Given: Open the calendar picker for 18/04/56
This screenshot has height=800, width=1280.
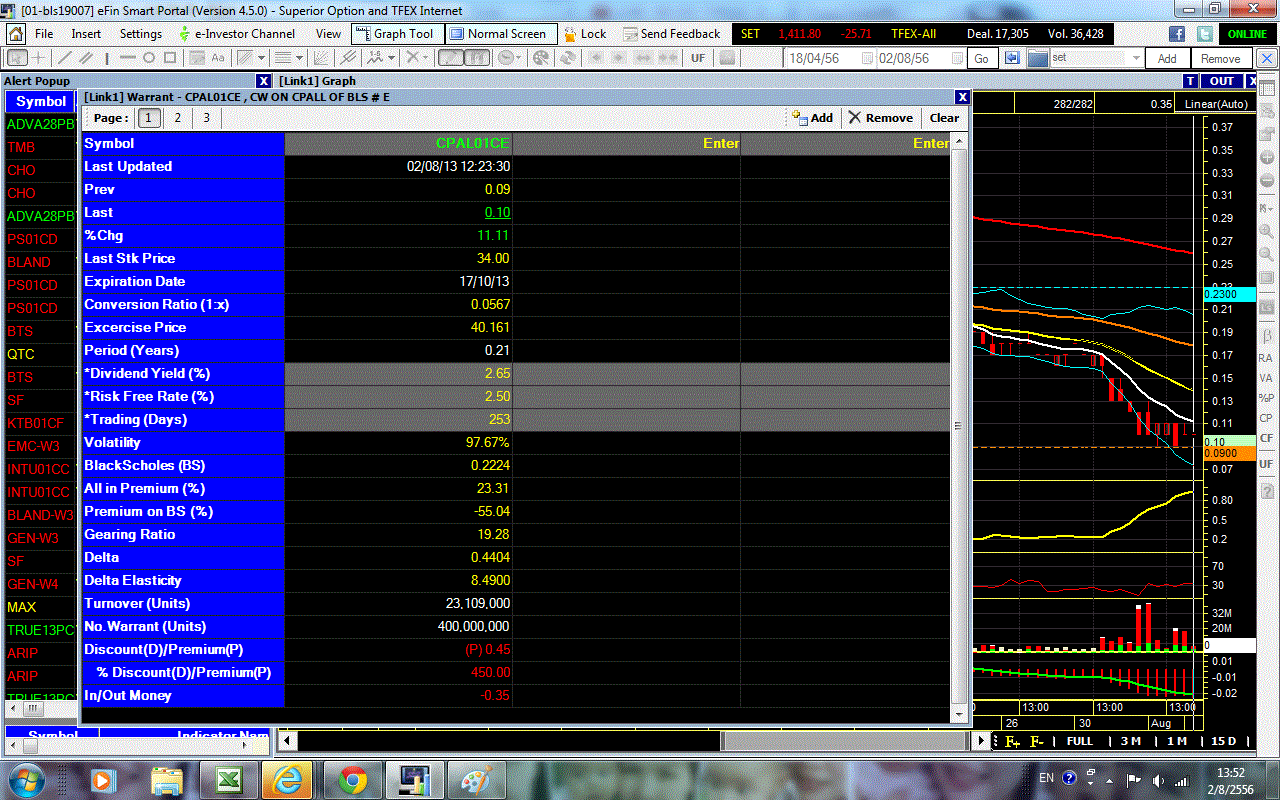Looking at the screenshot, I should (867, 58).
